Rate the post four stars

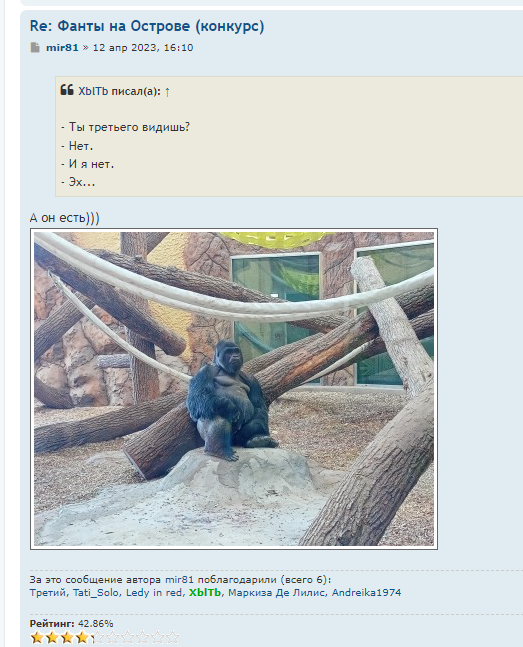point(82,637)
